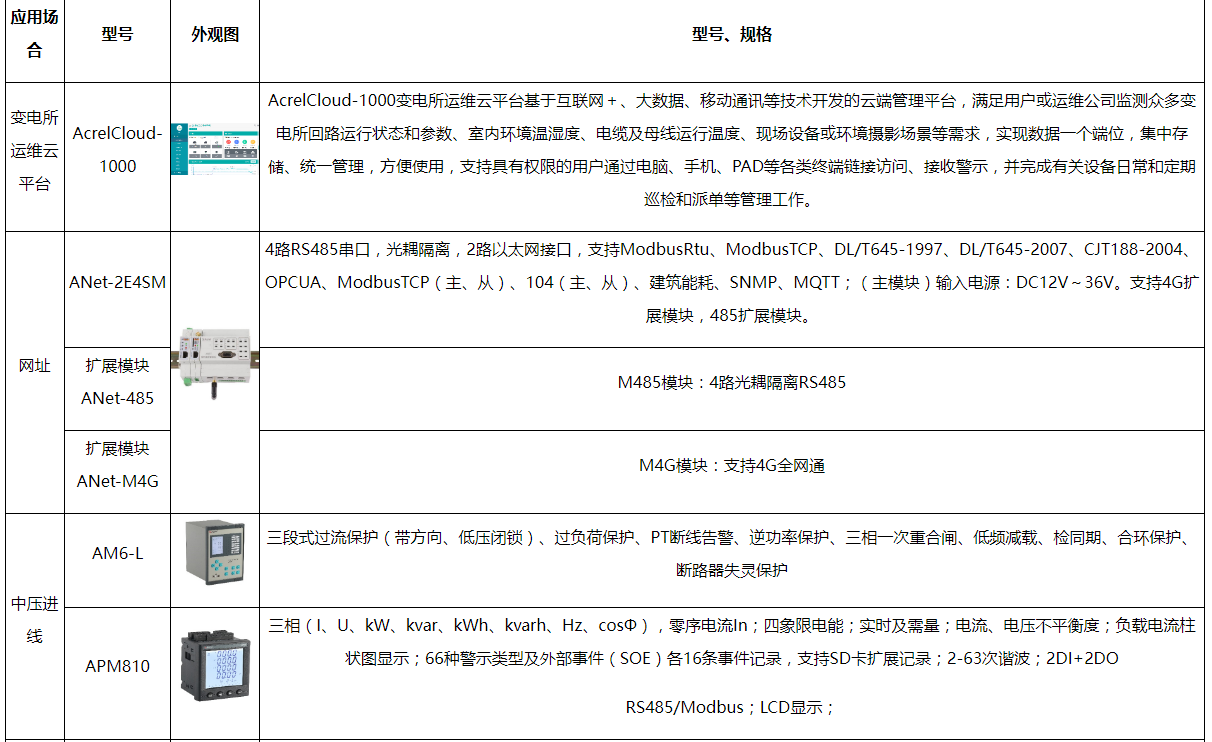Select the RS485/Modbus；LCD显示 line
The image size is (1212, 742).
coord(731,707)
